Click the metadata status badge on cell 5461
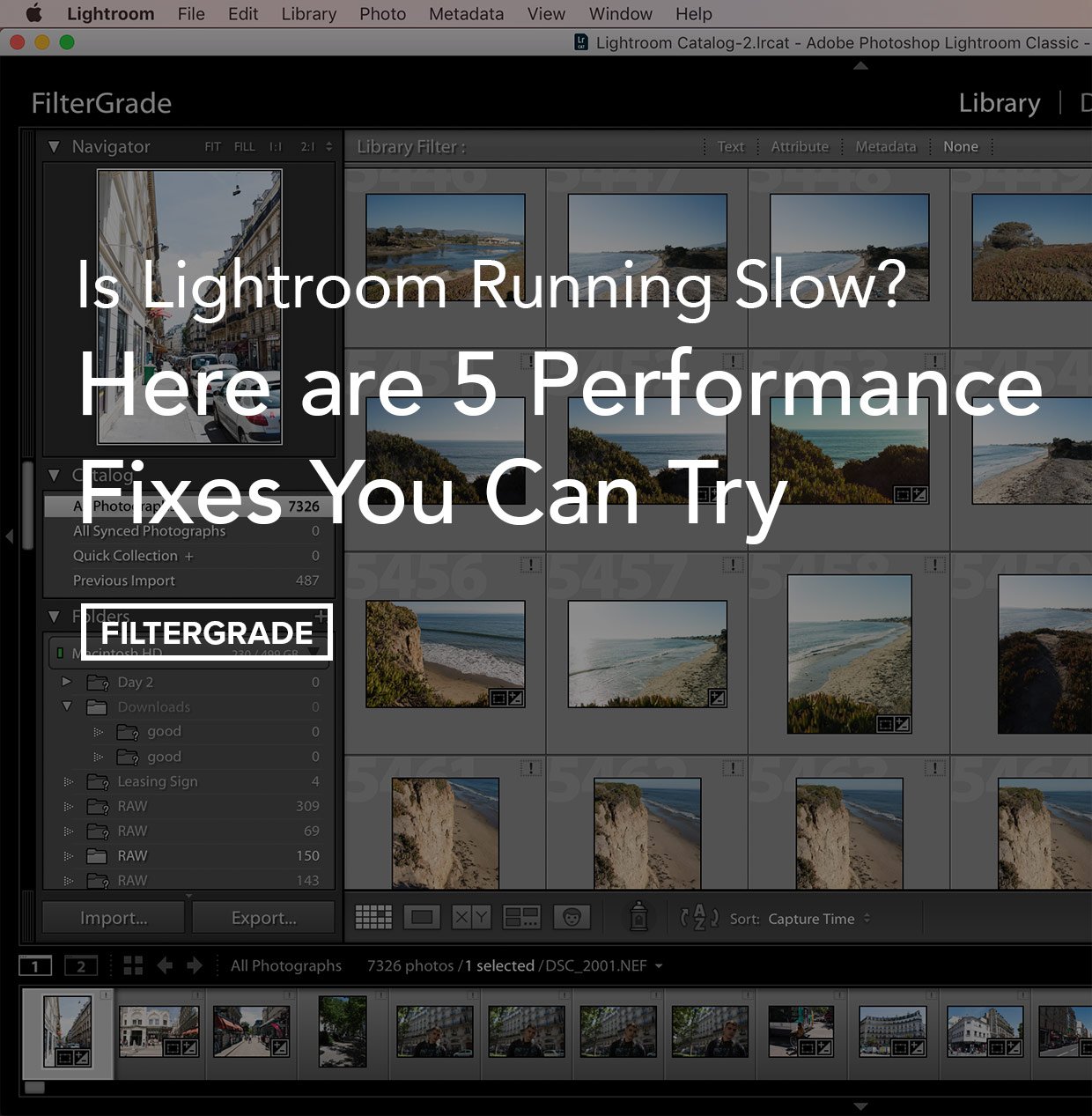1092x1116 pixels. coord(531,768)
